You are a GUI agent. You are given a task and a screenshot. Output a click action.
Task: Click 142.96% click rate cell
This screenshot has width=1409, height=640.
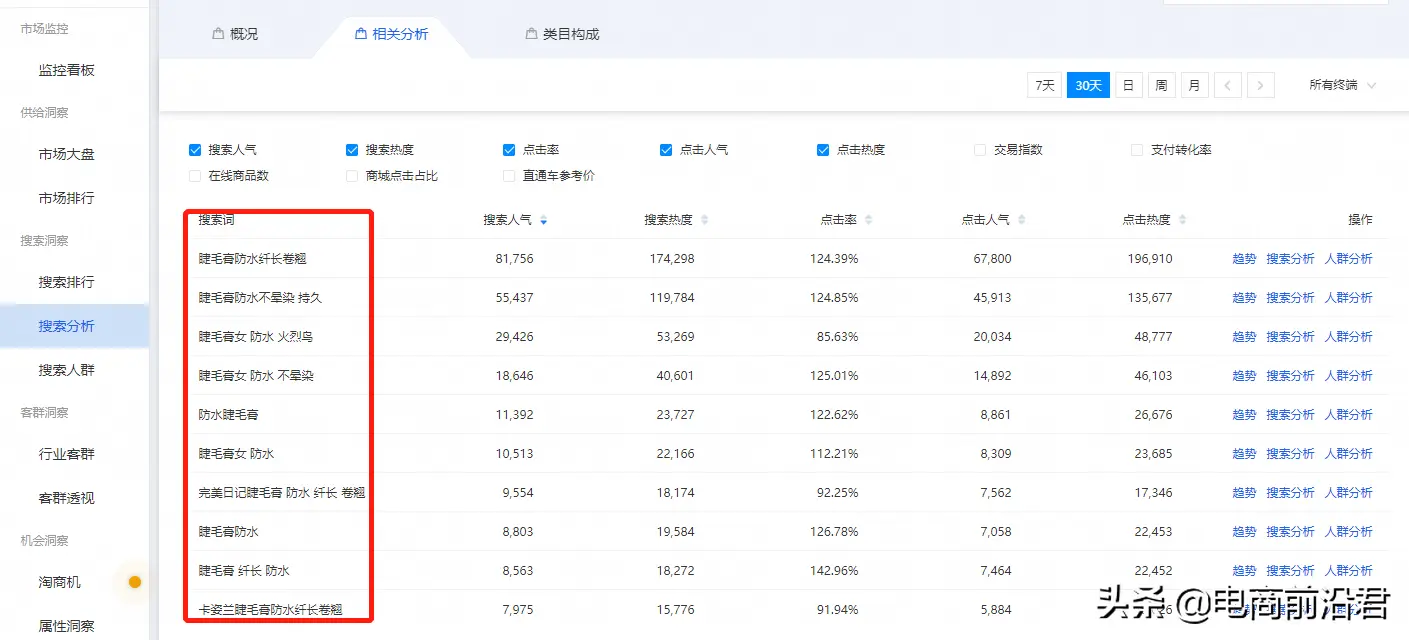tap(834, 571)
